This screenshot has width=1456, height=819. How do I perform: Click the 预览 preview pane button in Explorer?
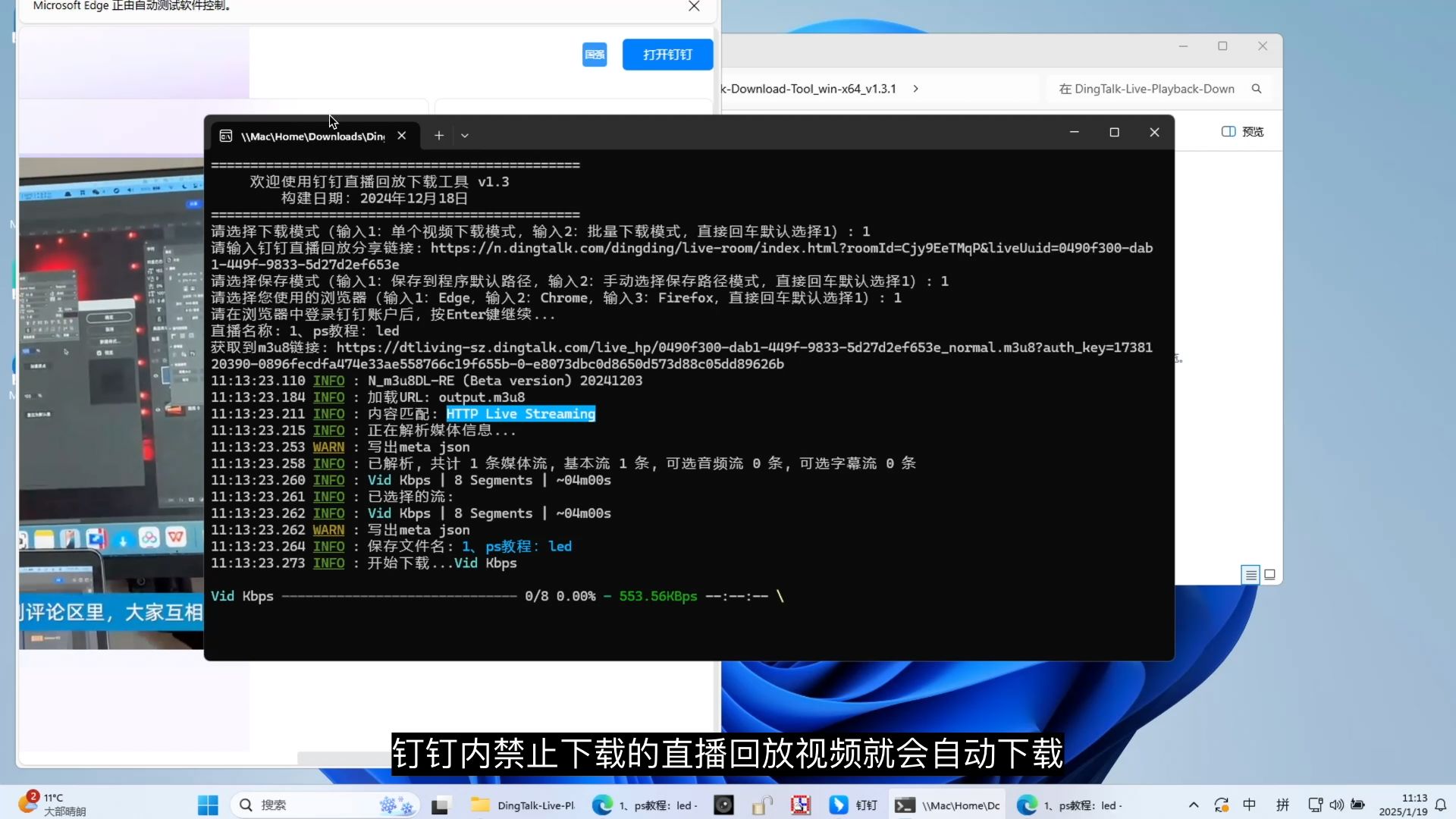[1243, 132]
